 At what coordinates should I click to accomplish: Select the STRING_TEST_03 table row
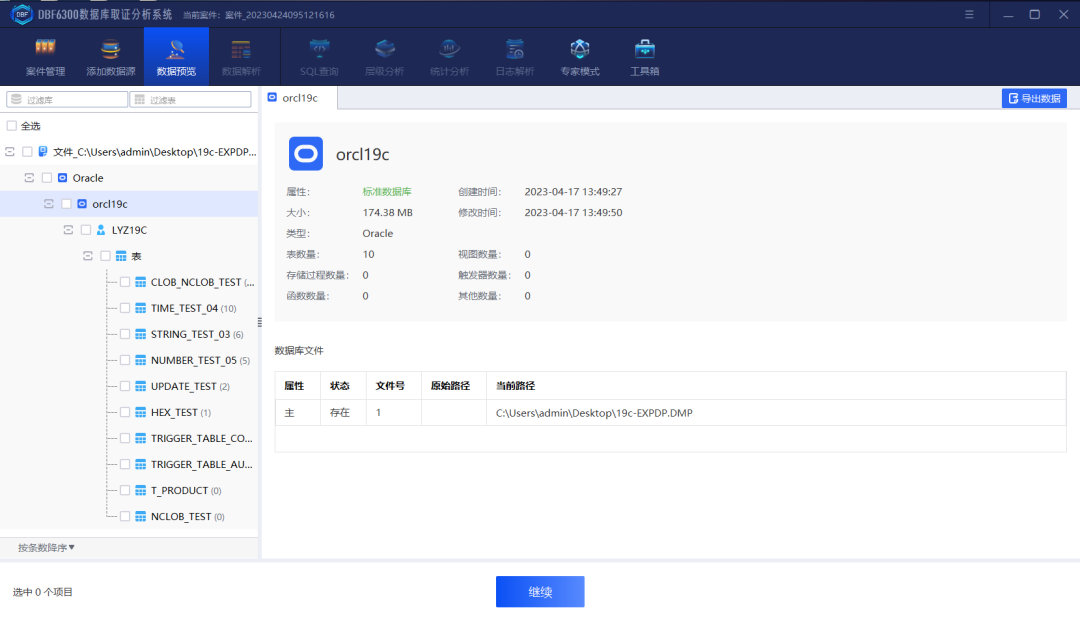pyautogui.click(x=129, y=335)
